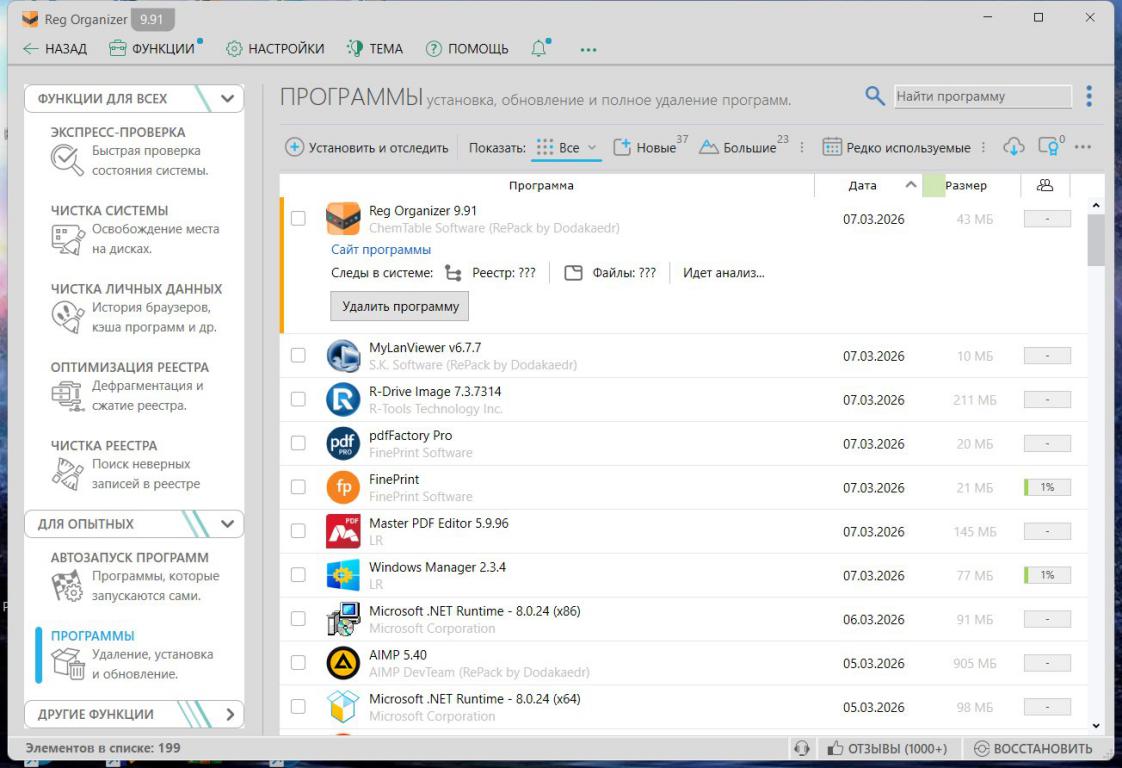Click the notification bell icon
The image size is (1122, 768).
click(539, 49)
